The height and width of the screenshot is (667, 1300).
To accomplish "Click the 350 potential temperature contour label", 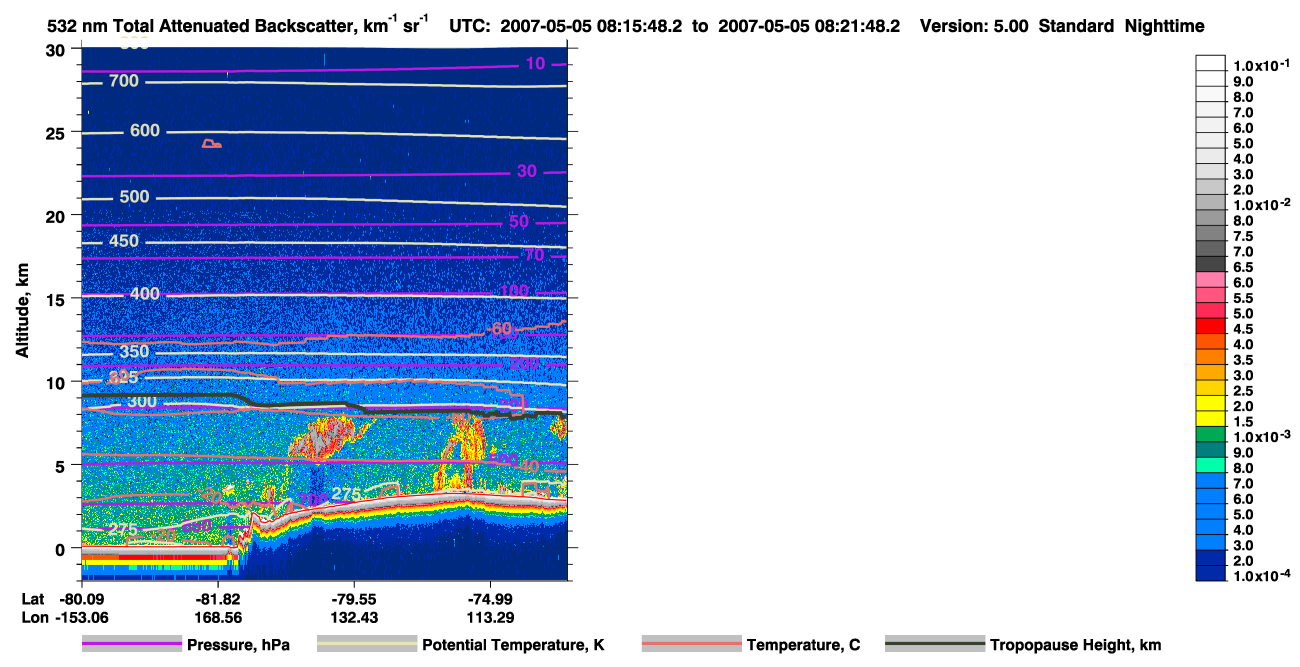I will coord(134,352).
